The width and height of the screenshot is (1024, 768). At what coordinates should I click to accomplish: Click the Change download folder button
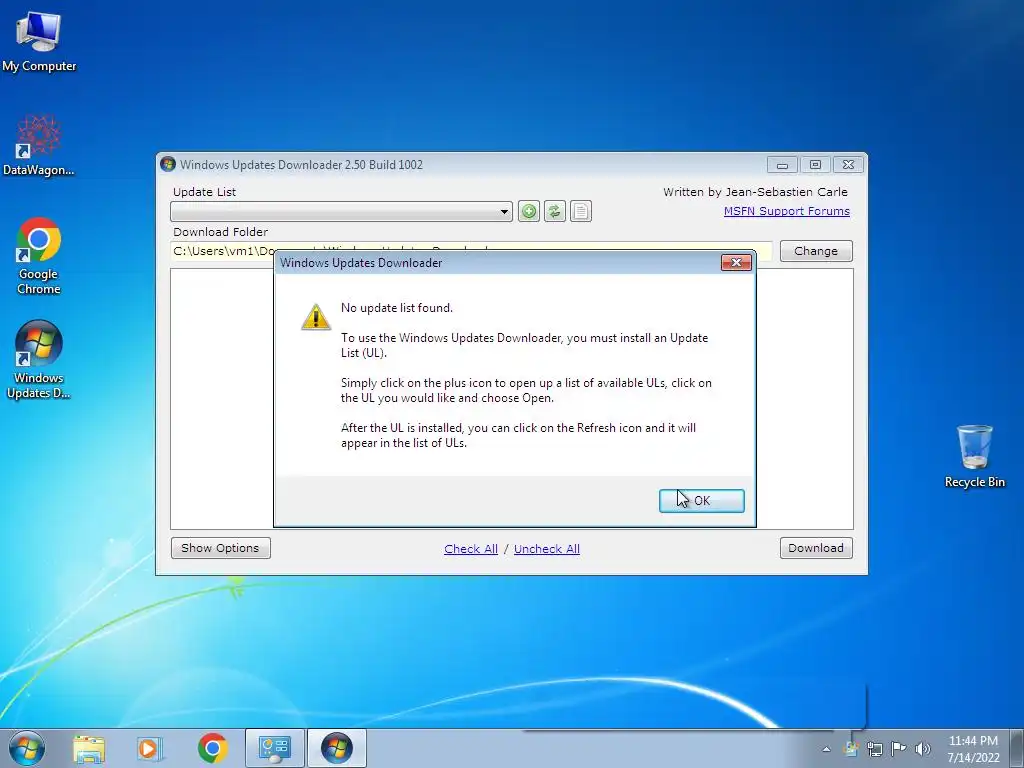pyautogui.click(x=816, y=251)
